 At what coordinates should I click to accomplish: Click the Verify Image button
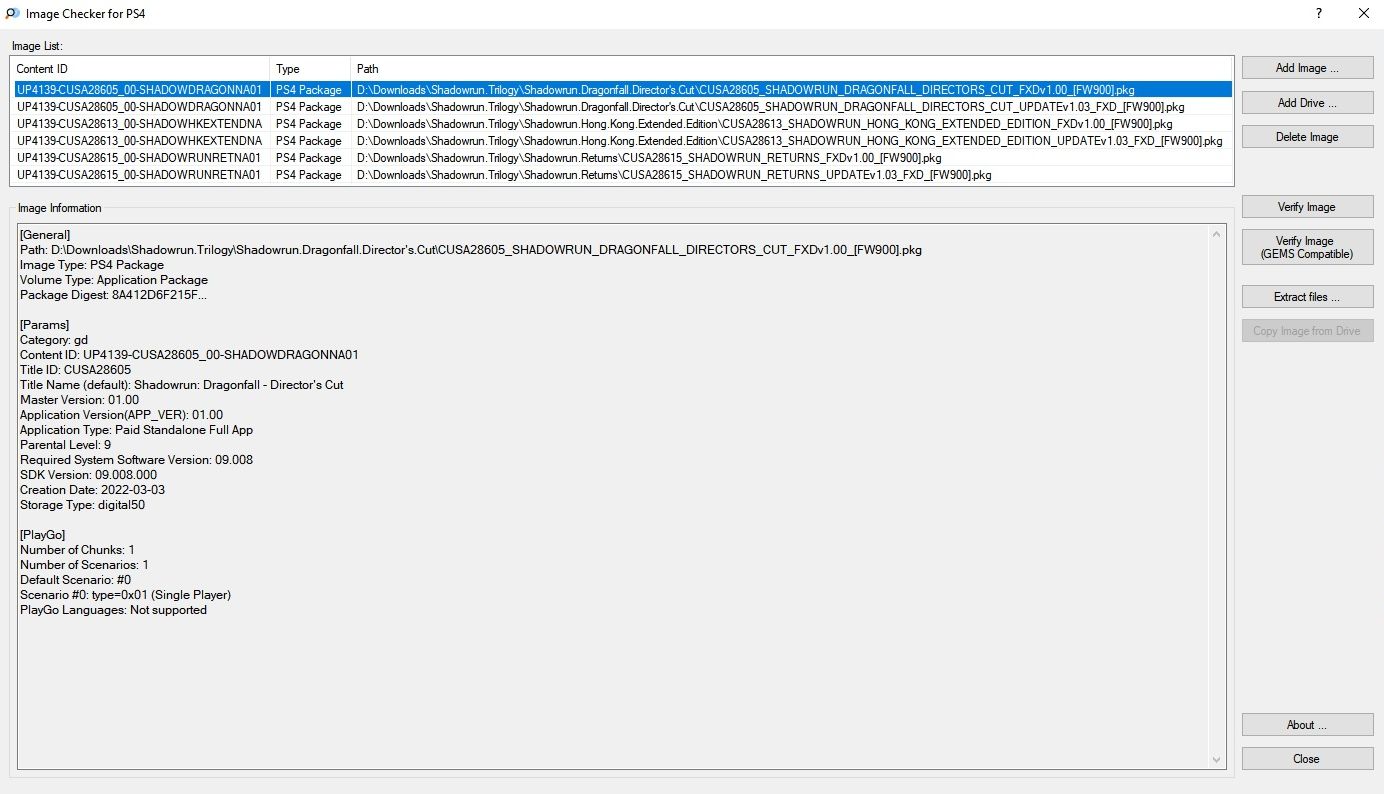(x=1307, y=207)
